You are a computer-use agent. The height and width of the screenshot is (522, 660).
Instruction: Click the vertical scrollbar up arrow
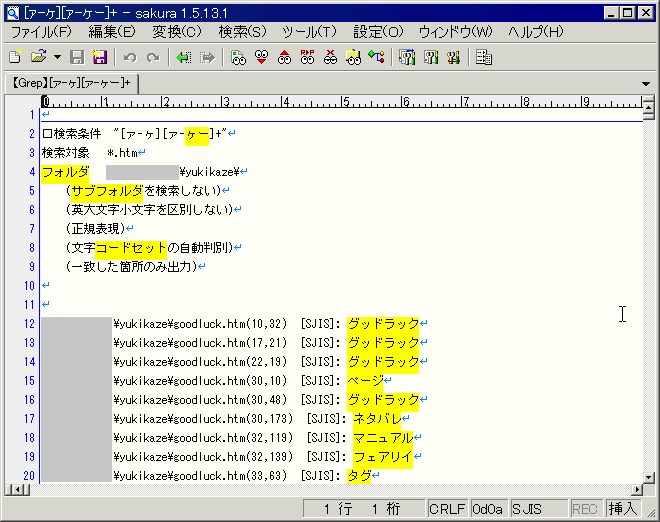[x=648, y=108]
